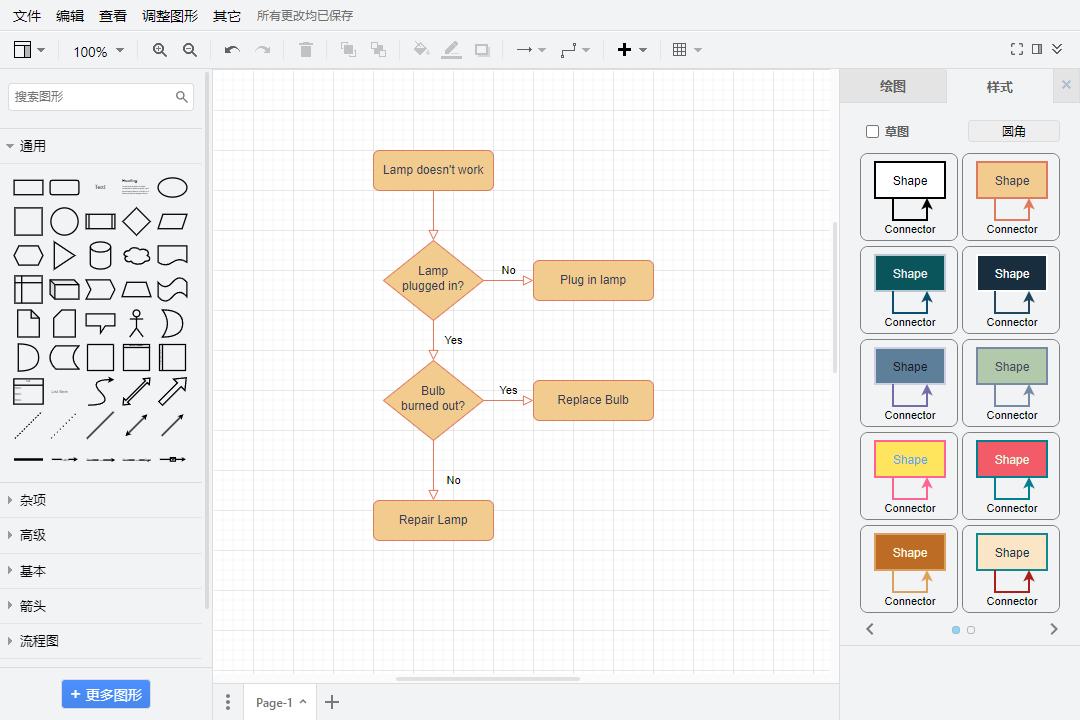Click the 搜索图形 search field
Screen dimensions: 1080x720
click(x=95, y=96)
